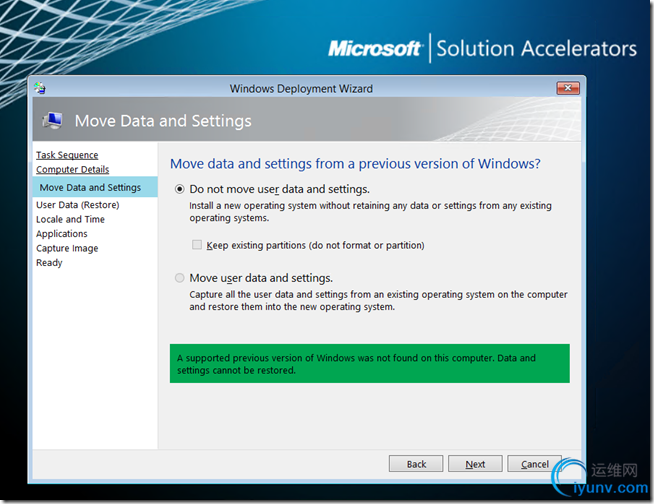This screenshot has height=504, width=654.
Task: Close the Windows Deployment Wizard window
Action: click(x=568, y=88)
